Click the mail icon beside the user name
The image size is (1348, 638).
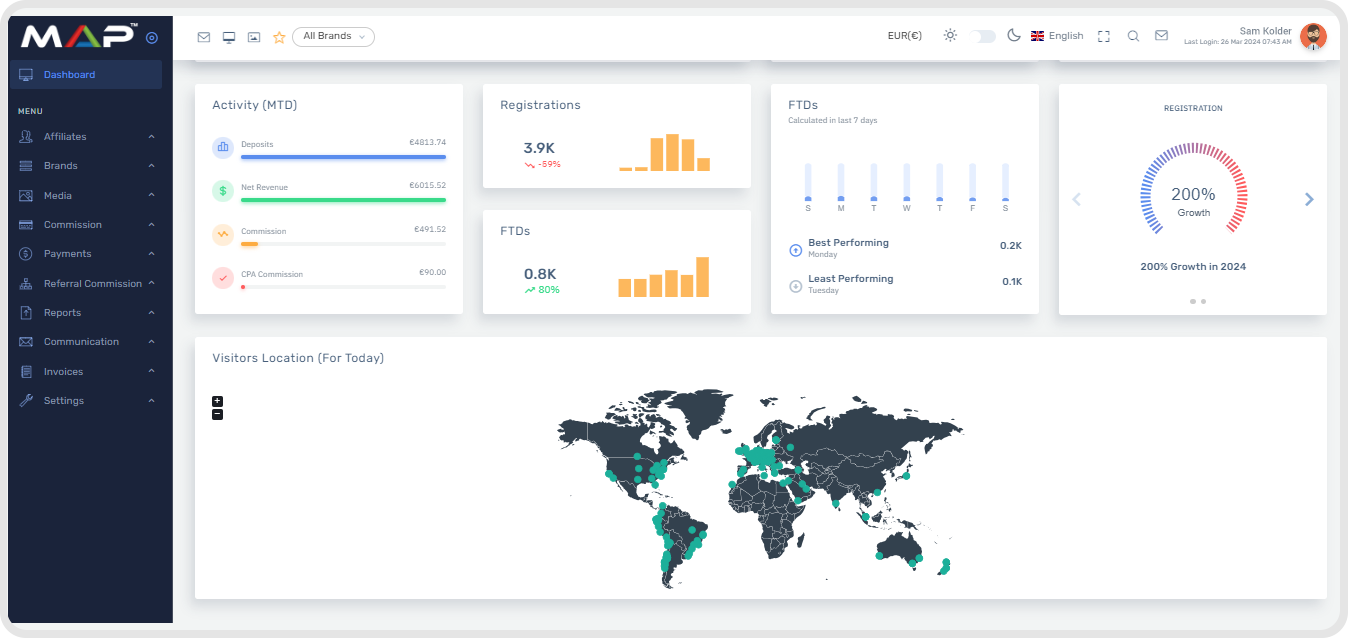coord(1161,35)
